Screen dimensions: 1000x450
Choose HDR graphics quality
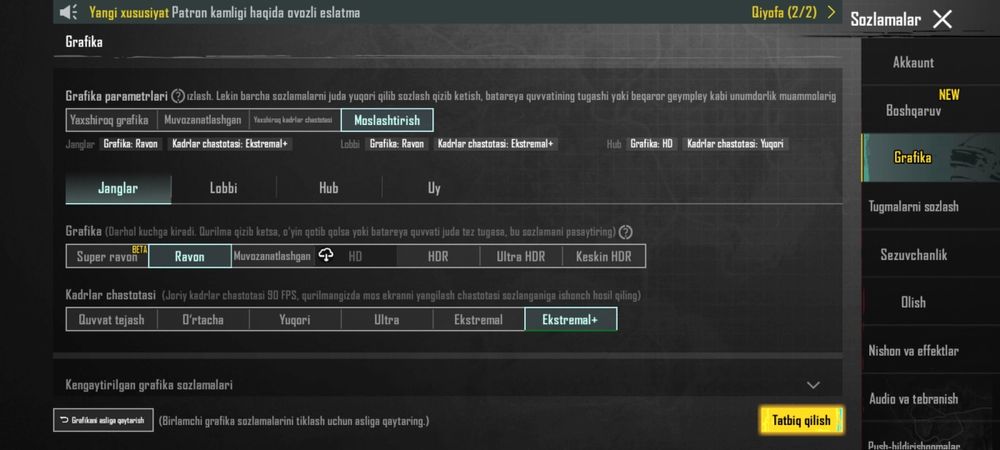[x=438, y=256]
